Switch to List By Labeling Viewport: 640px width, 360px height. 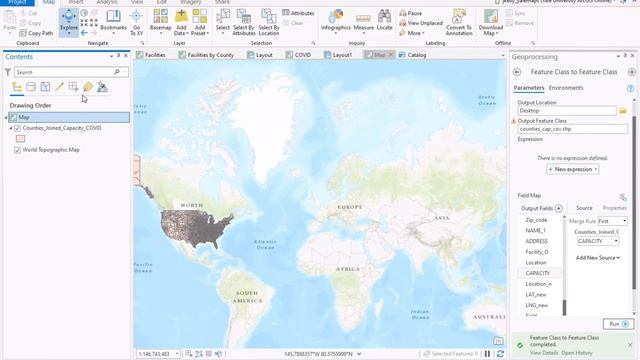click(88, 87)
